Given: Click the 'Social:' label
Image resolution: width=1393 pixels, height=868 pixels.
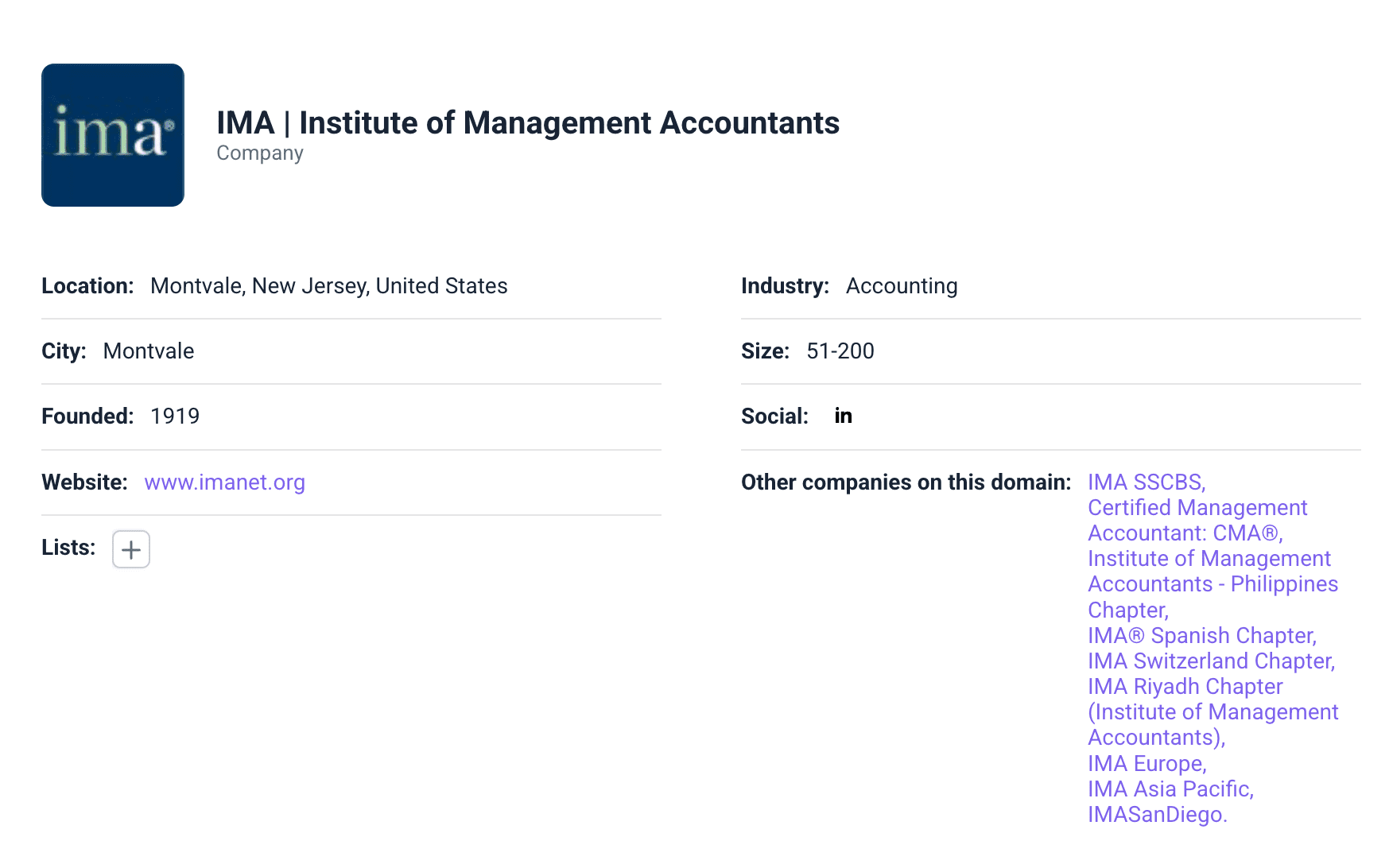Looking at the screenshot, I should click(774, 417).
